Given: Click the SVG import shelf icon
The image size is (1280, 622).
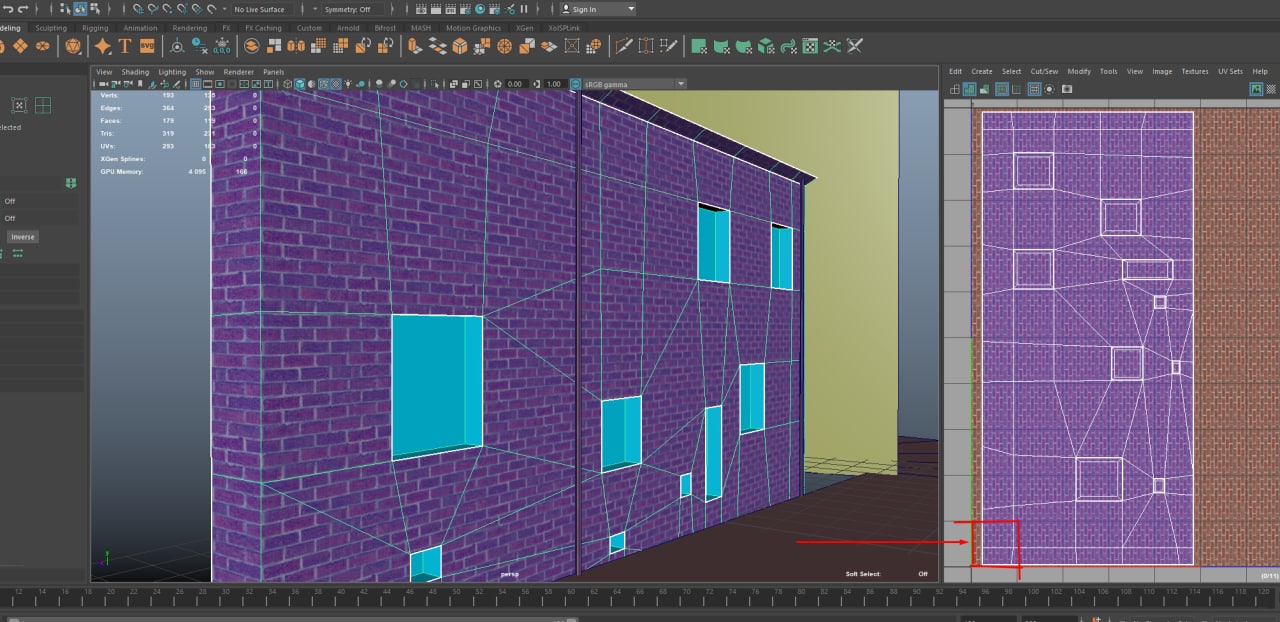Looking at the screenshot, I should tap(147, 46).
